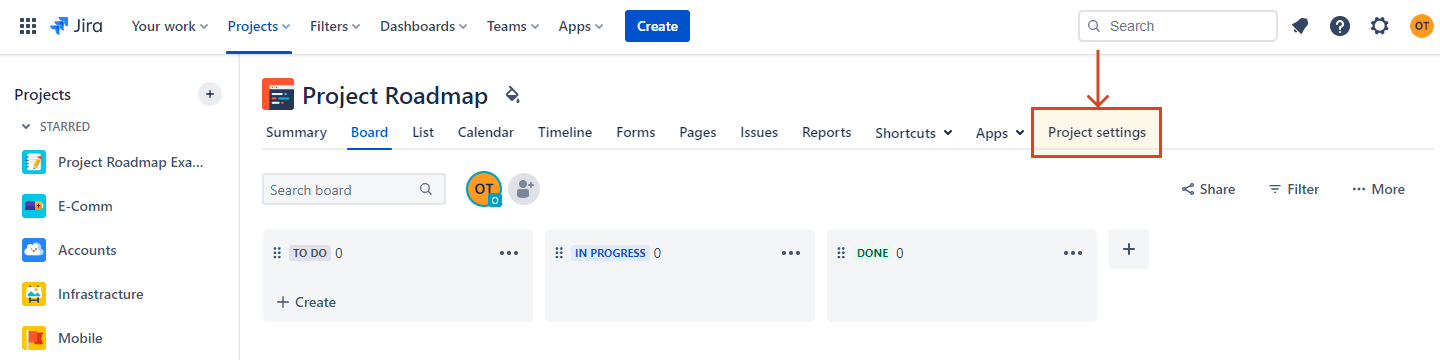Click the top Search field

1178,26
